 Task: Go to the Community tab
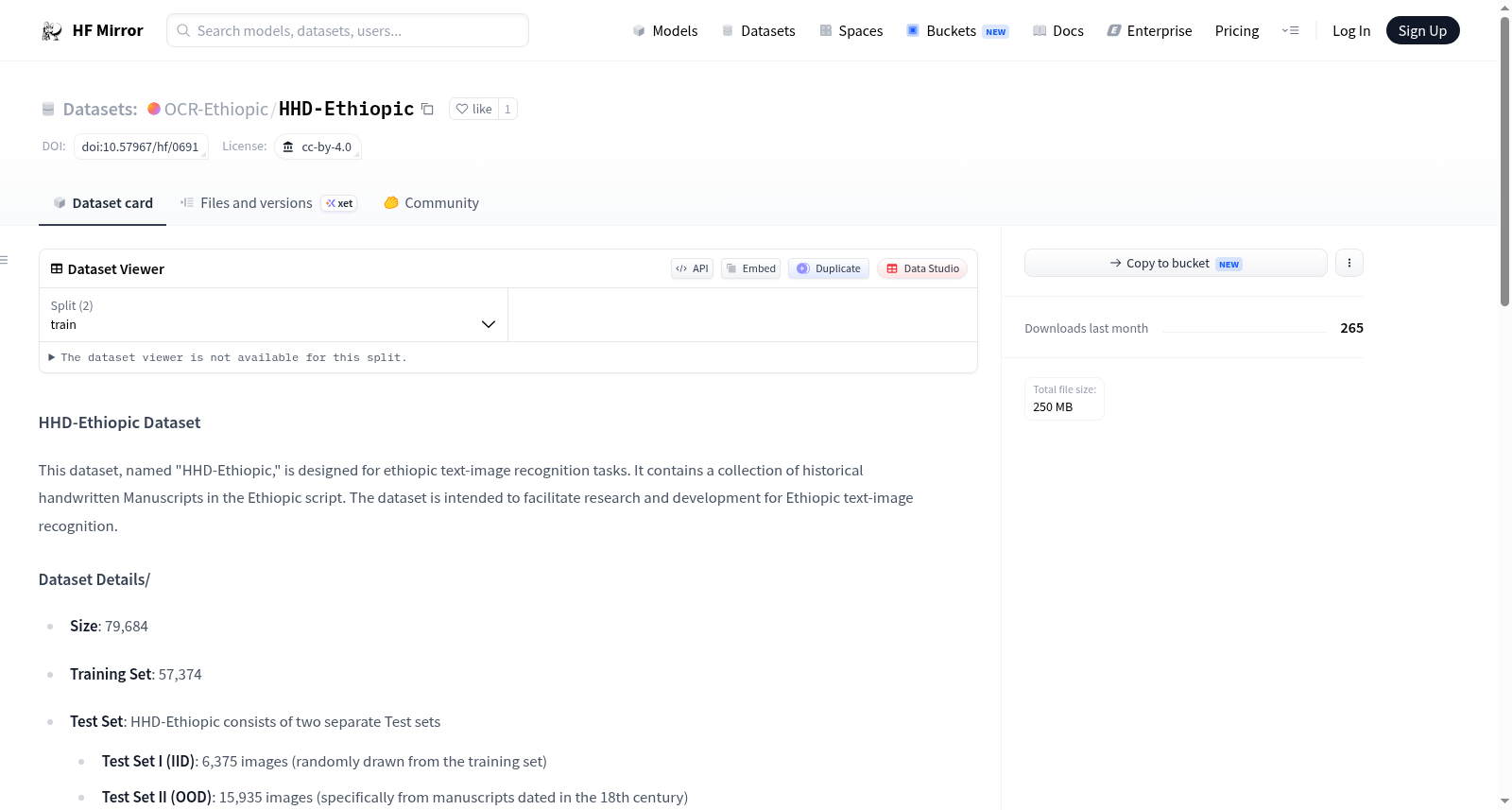coord(431,203)
